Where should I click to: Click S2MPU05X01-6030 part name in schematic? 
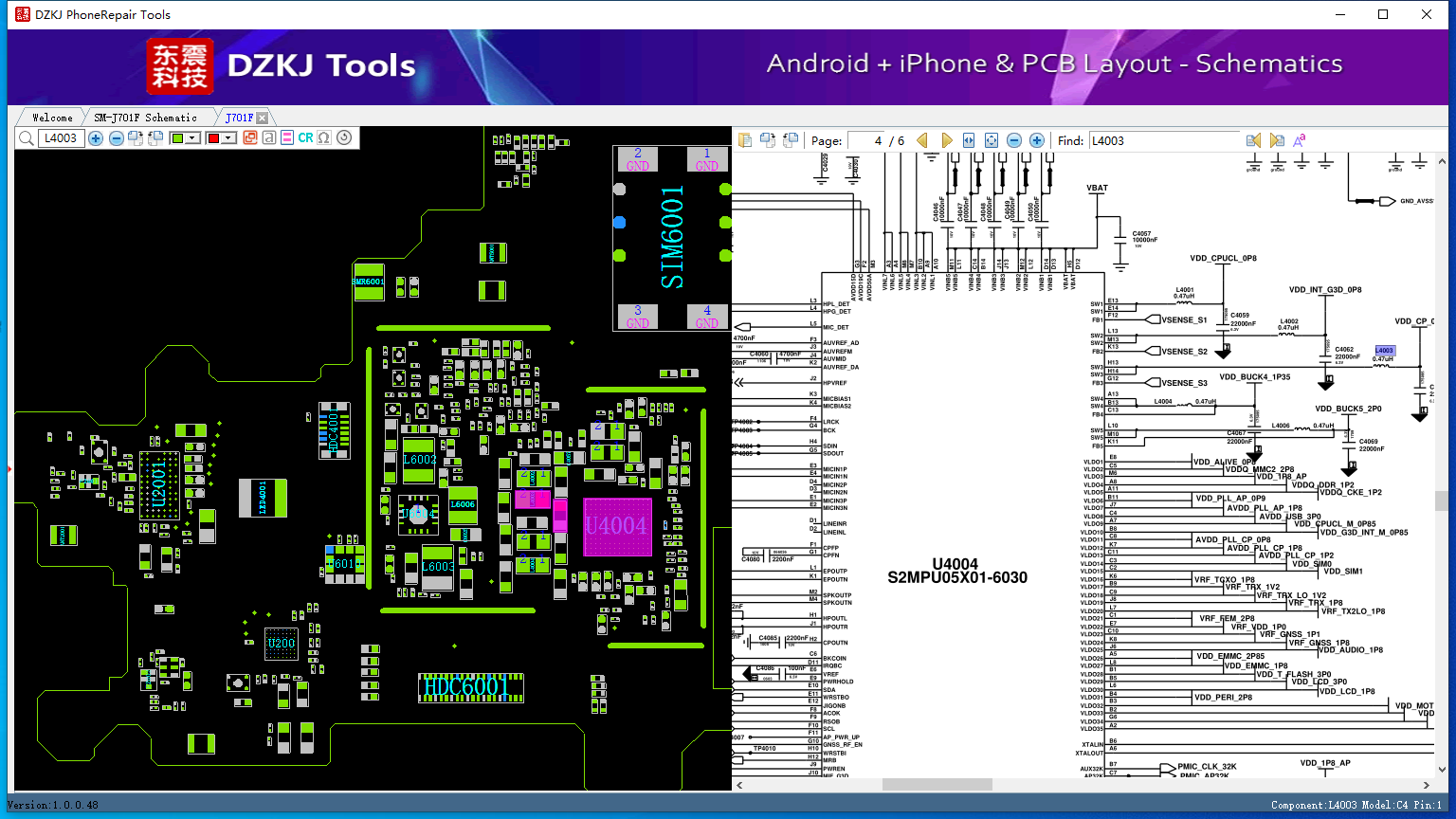pos(957,577)
